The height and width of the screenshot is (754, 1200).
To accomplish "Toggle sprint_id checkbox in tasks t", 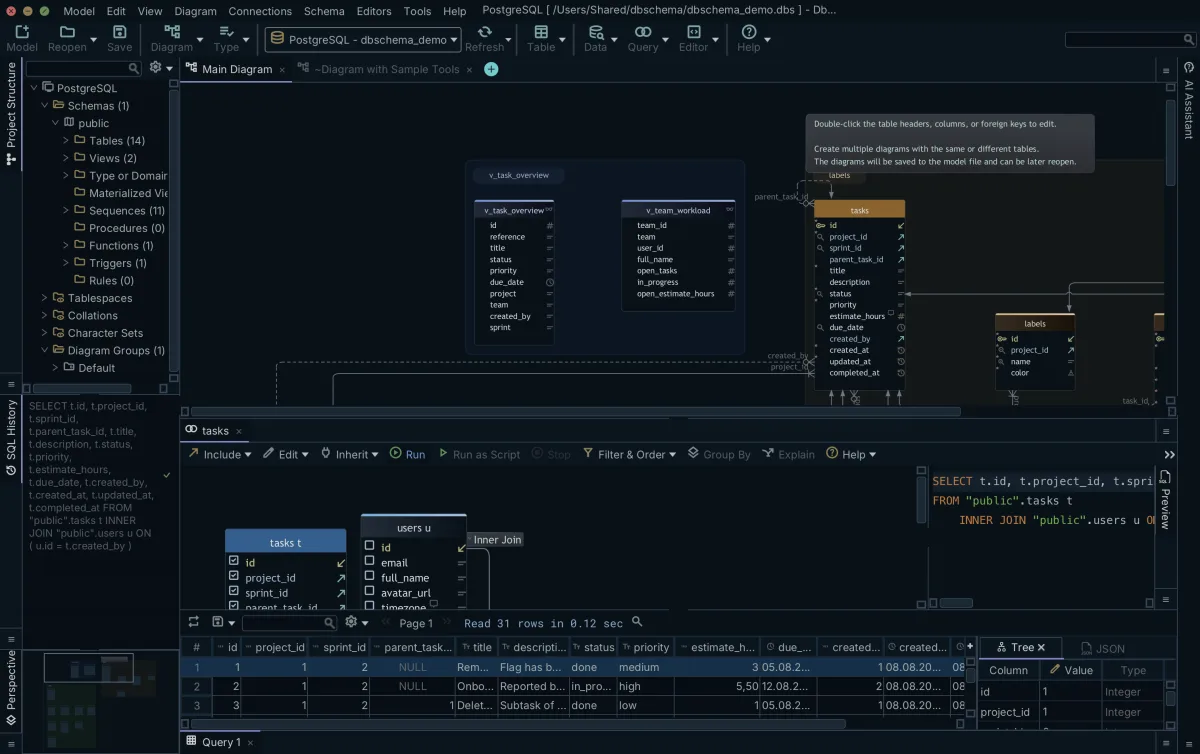I will tap(233, 592).
